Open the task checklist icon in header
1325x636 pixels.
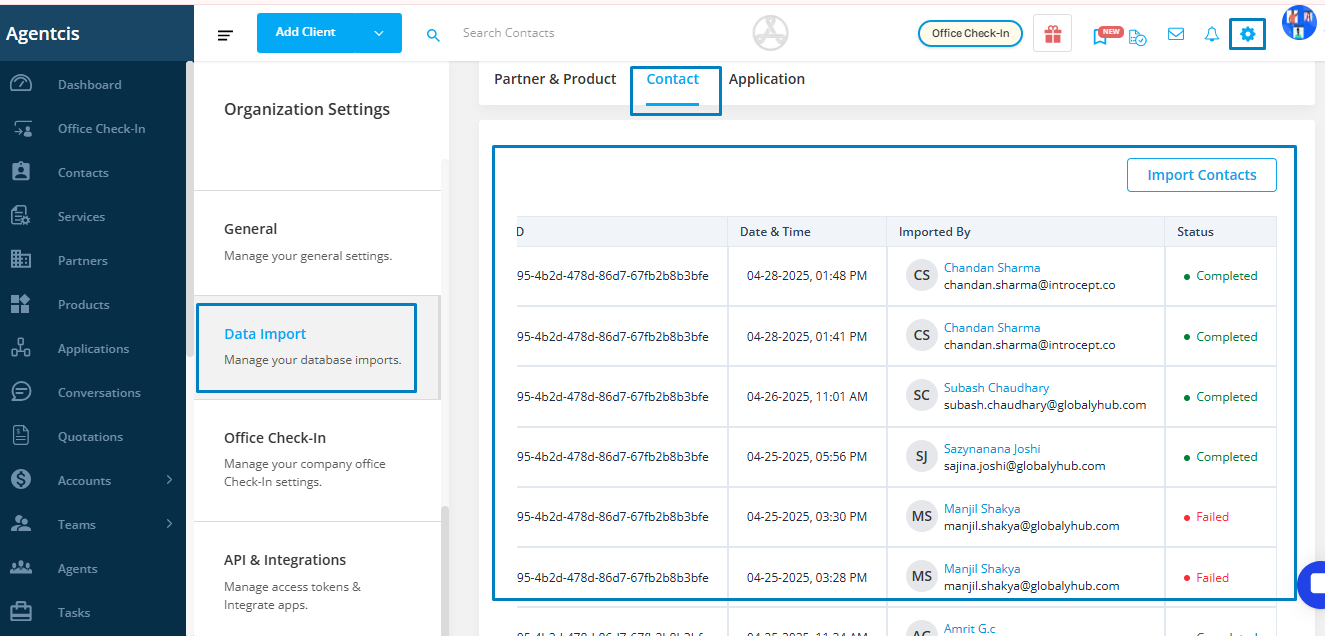(1137, 37)
